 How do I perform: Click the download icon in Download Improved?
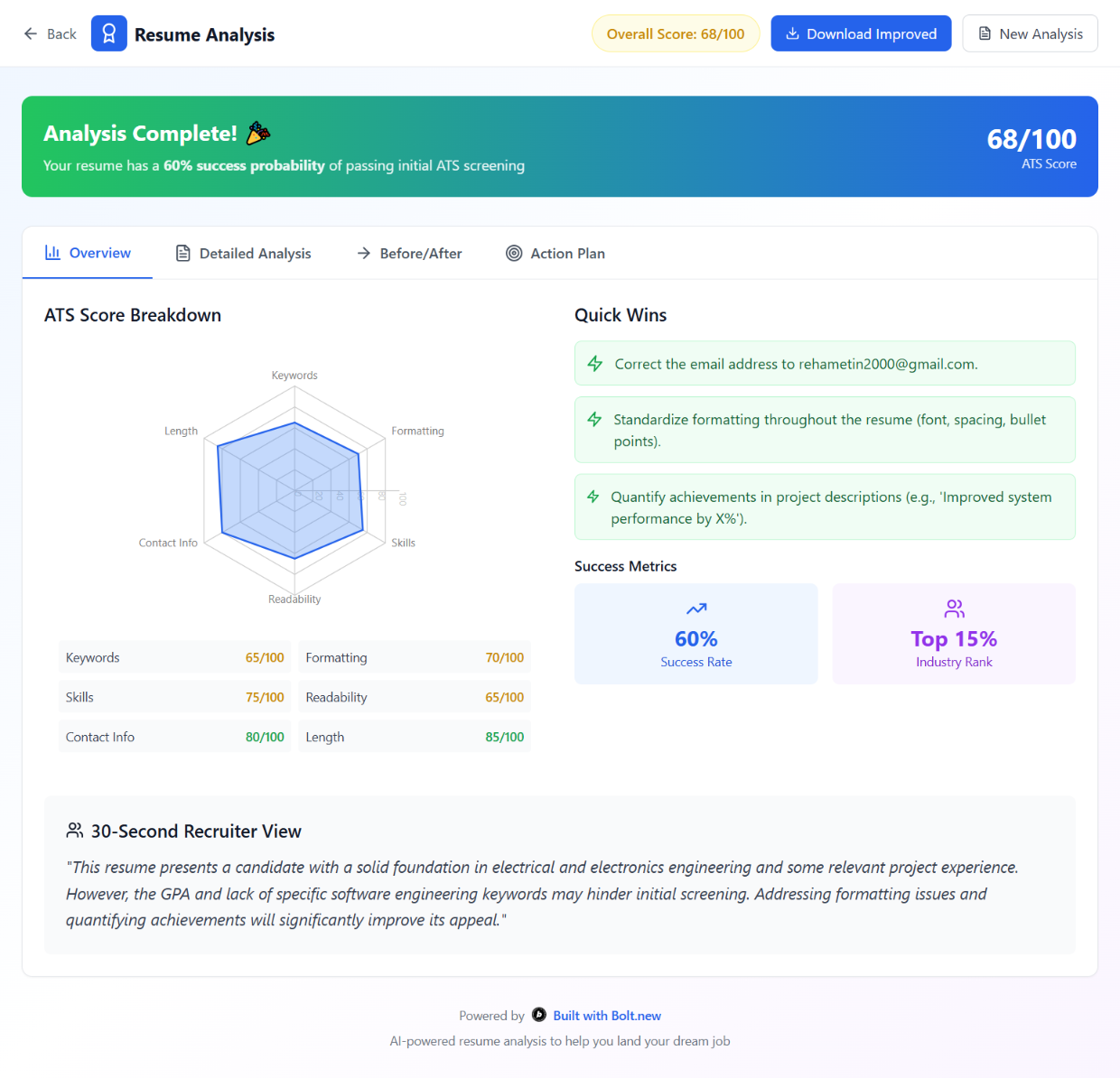coord(792,33)
